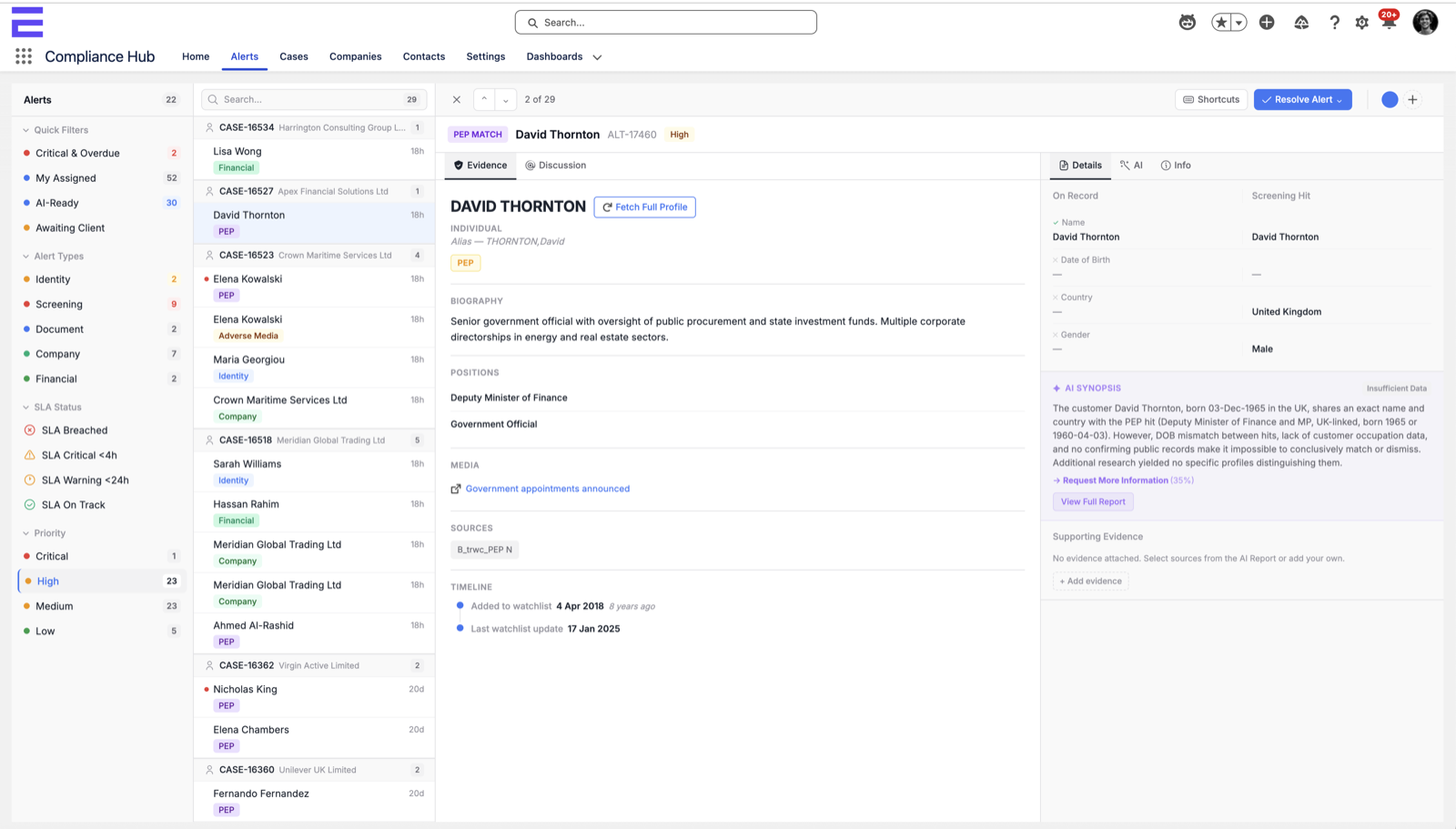Select the Details tab

[x=1080, y=166]
